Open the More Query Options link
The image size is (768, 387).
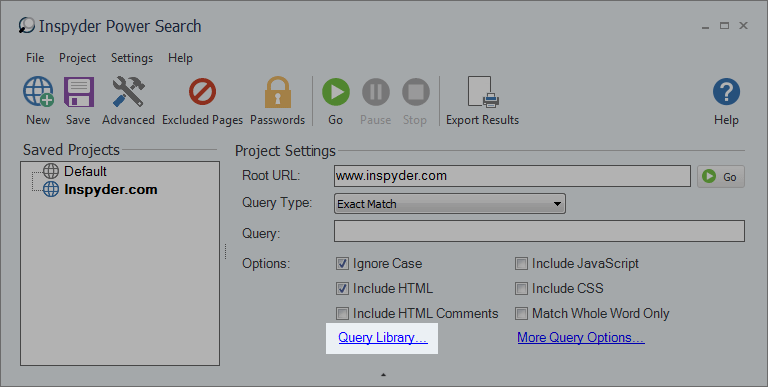point(581,338)
